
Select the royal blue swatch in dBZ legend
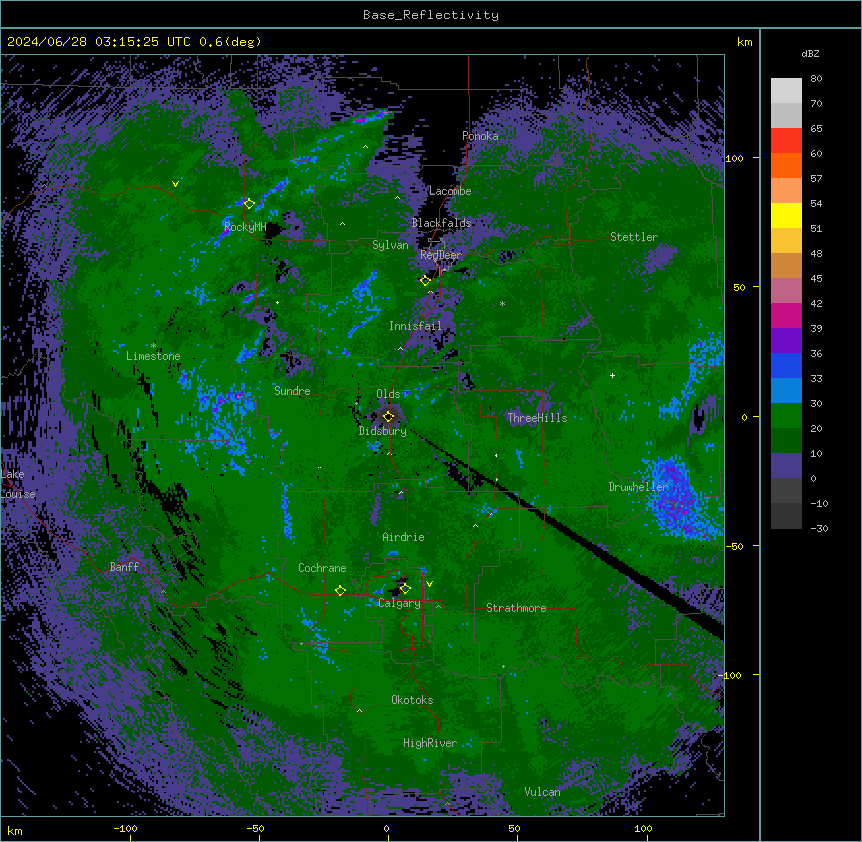coord(786,365)
